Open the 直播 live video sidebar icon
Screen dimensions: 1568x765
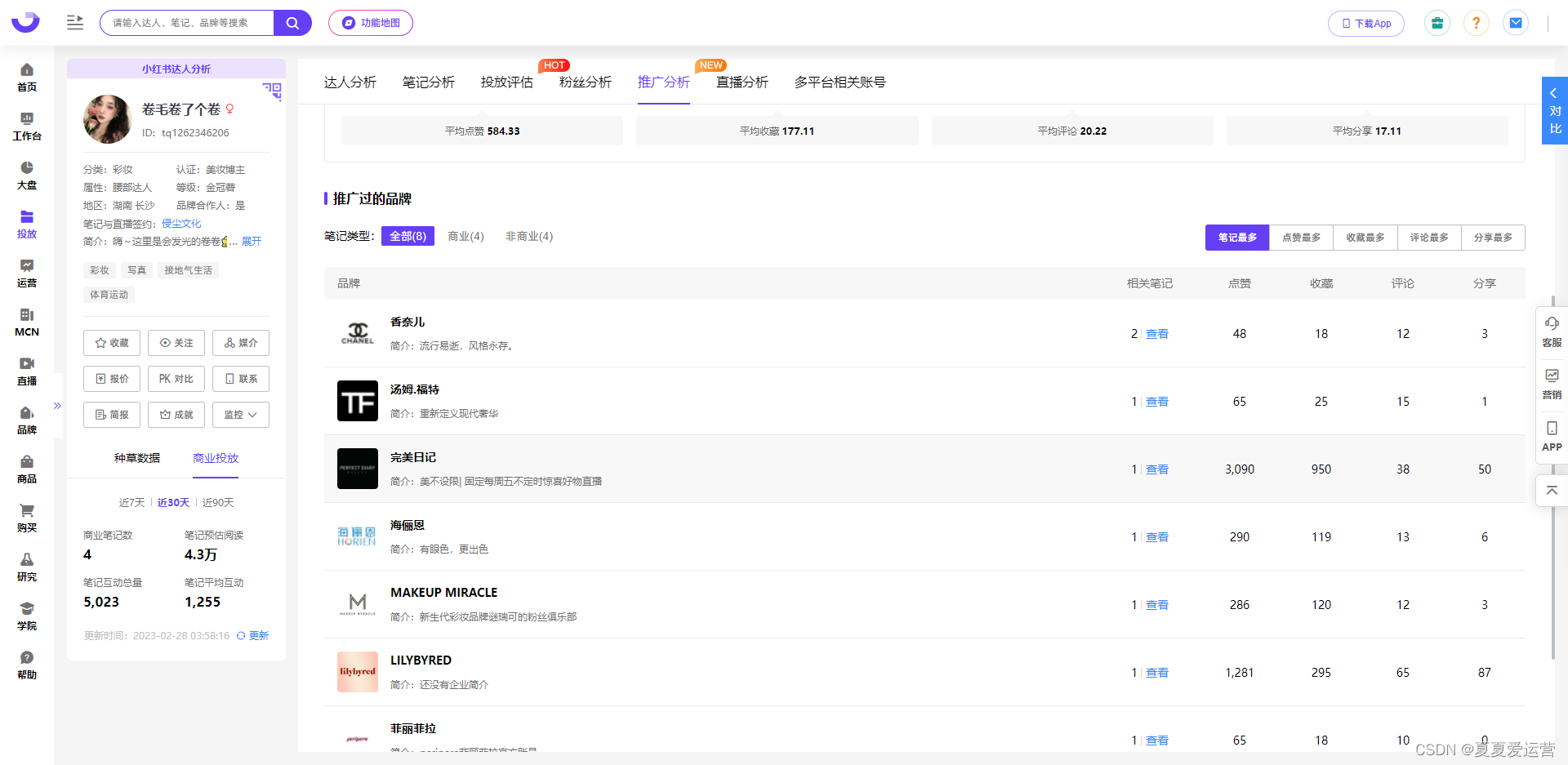[27, 371]
